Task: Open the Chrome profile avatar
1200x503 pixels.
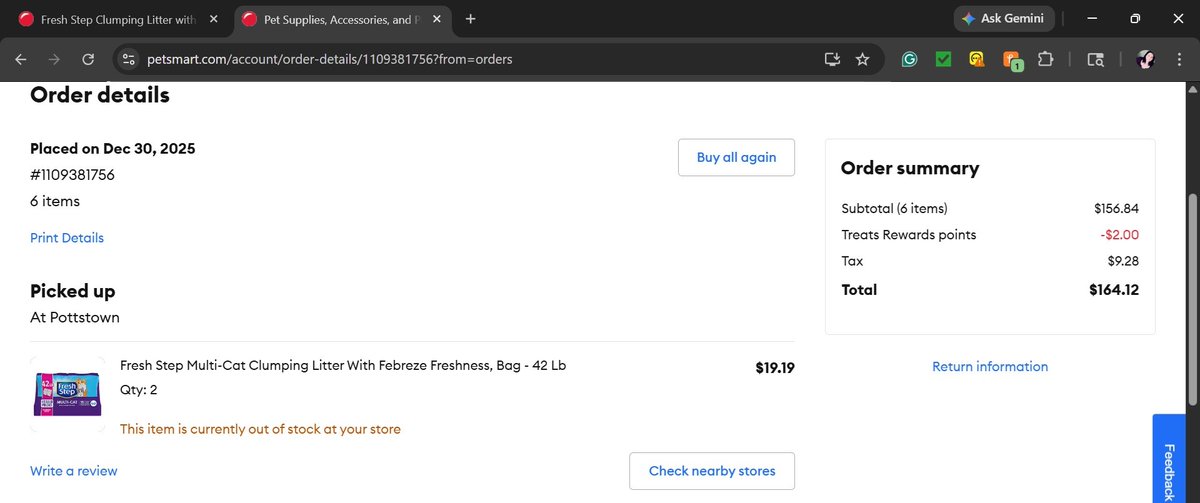Action: click(x=1146, y=59)
